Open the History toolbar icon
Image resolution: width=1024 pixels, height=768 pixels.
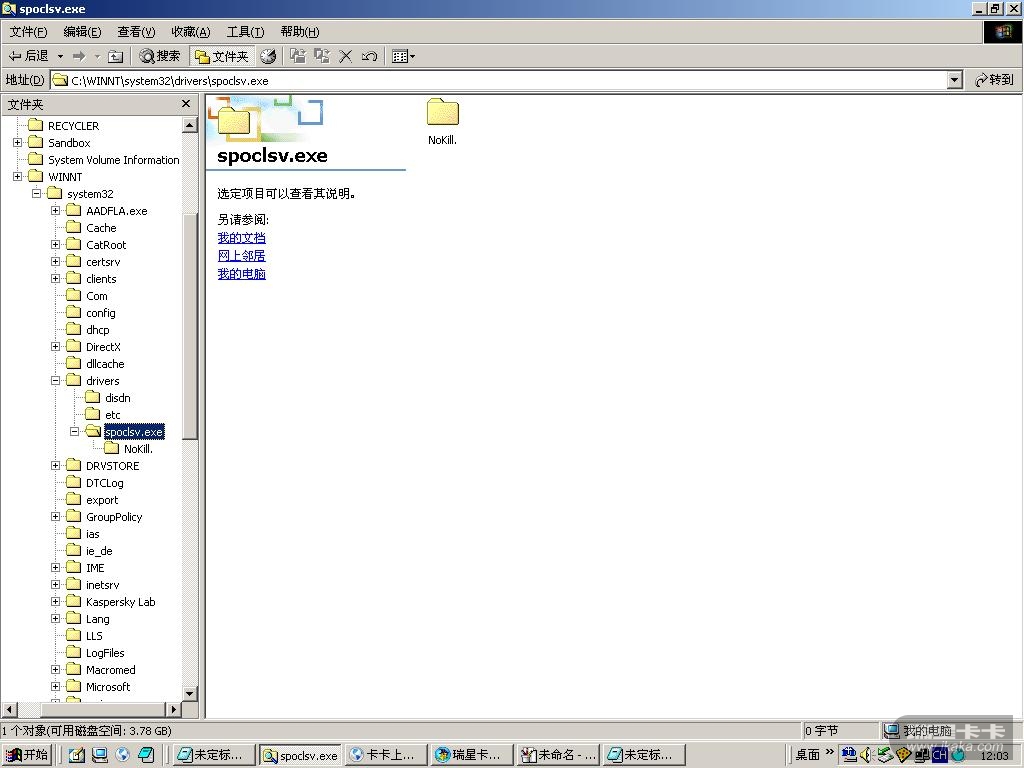point(268,56)
